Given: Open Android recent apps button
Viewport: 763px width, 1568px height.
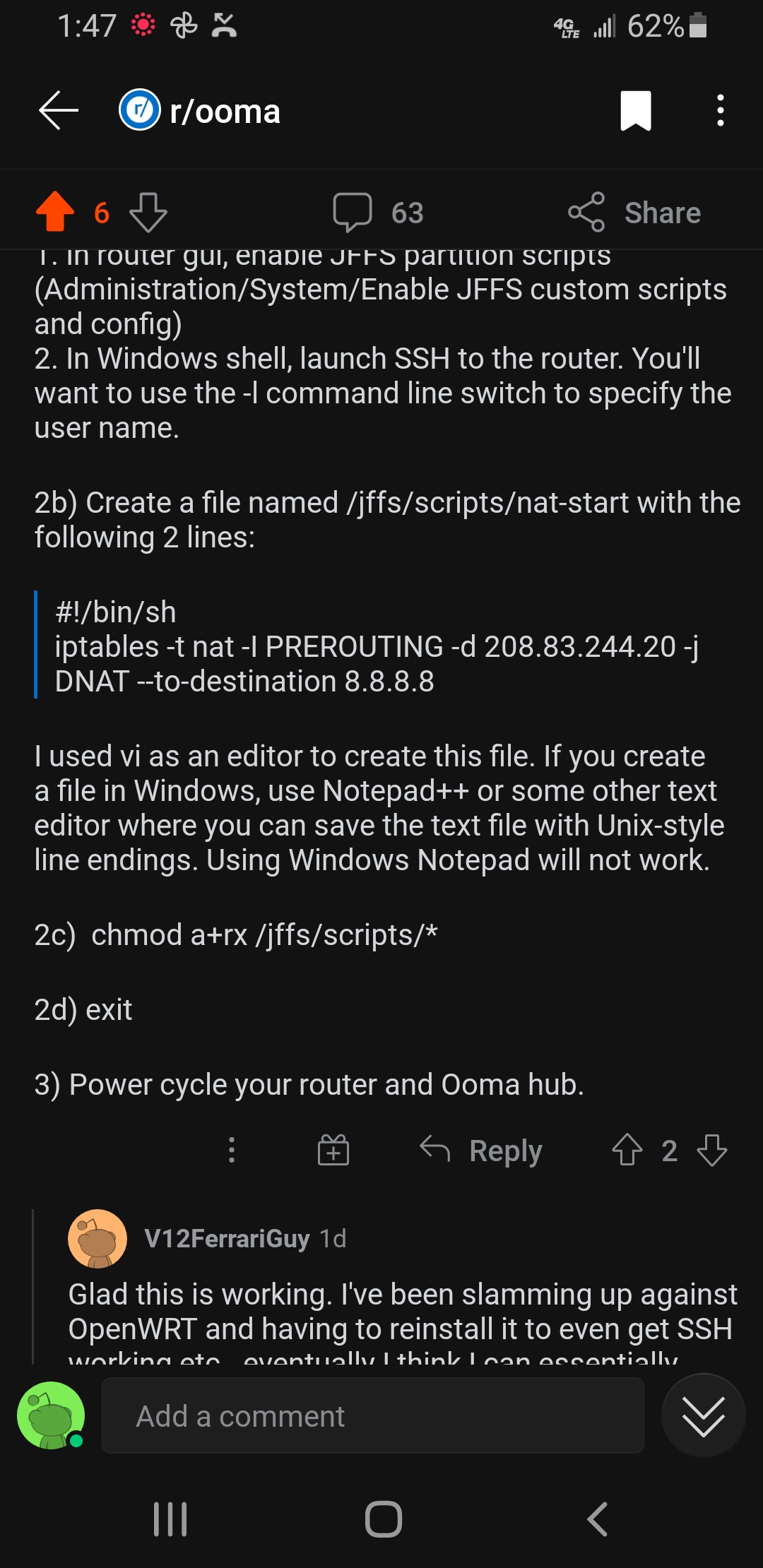Looking at the screenshot, I should coord(170,1519).
